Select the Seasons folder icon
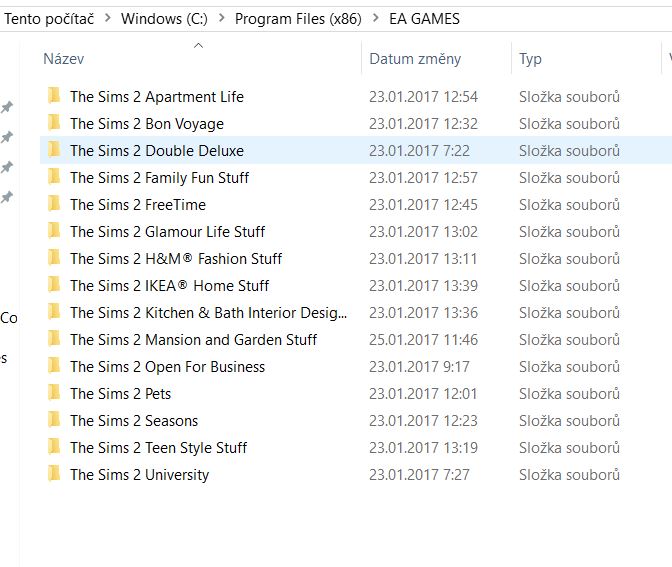The image size is (672, 567). click(x=54, y=421)
